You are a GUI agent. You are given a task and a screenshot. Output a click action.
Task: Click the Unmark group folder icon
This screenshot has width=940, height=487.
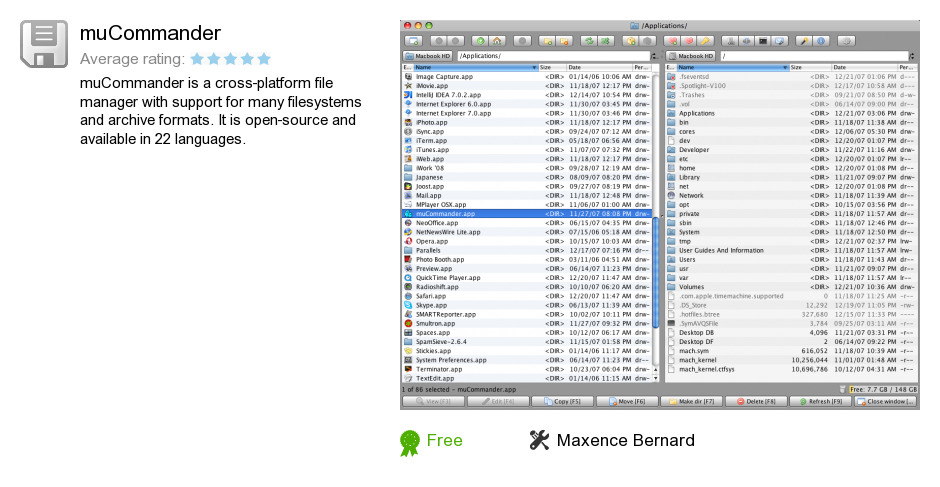564,41
